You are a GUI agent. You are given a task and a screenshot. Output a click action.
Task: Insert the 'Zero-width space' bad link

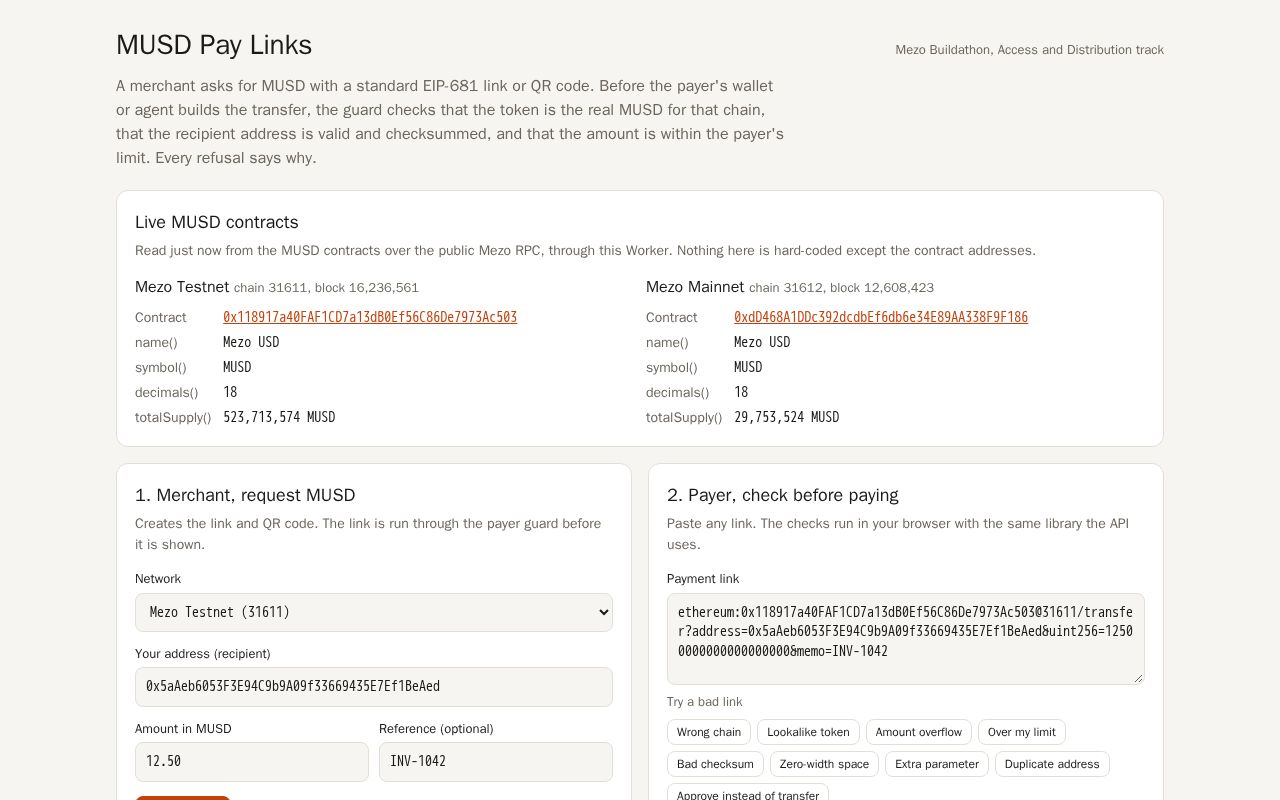point(825,764)
